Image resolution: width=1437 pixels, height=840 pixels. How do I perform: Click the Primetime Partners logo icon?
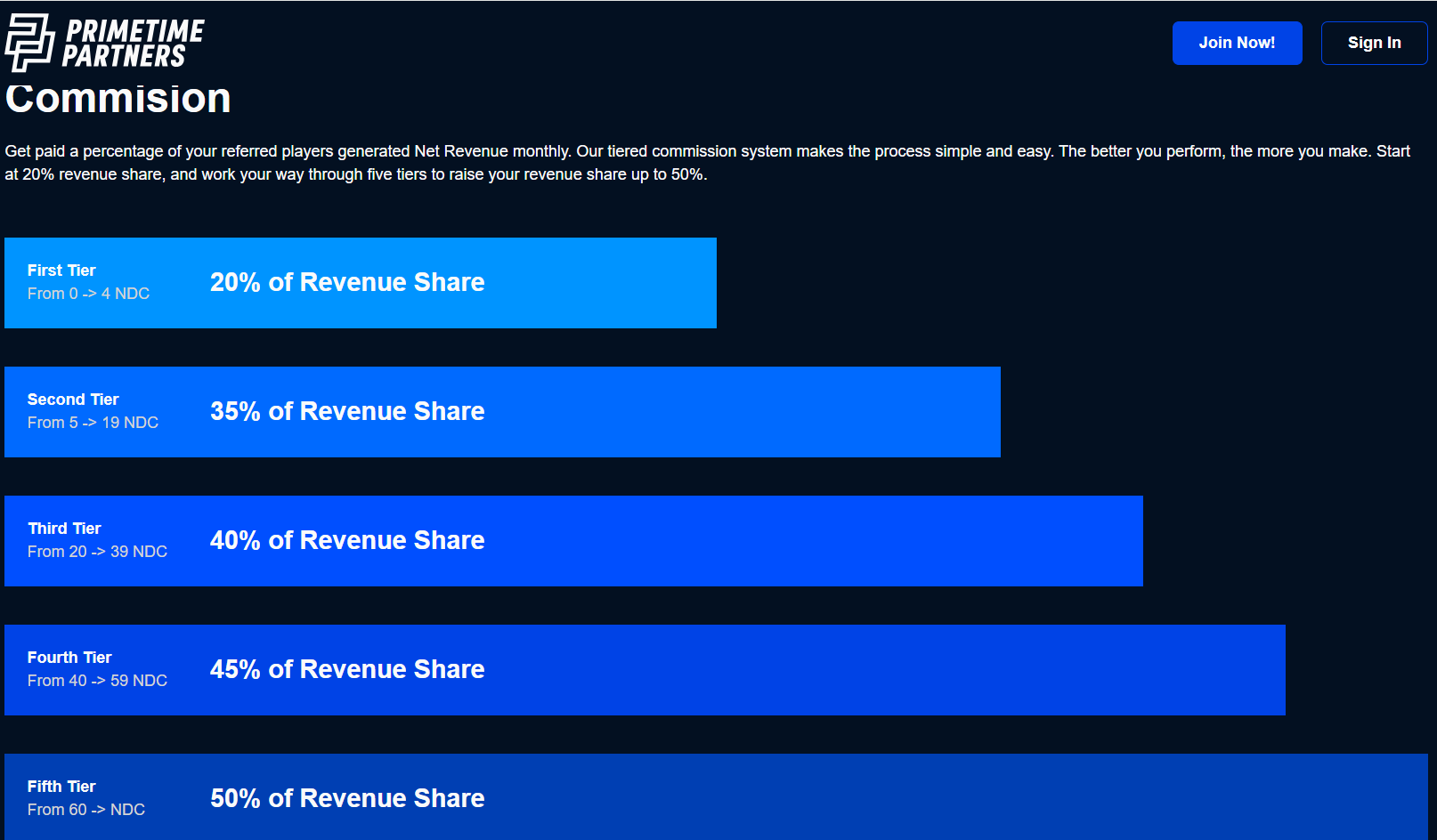click(x=29, y=42)
